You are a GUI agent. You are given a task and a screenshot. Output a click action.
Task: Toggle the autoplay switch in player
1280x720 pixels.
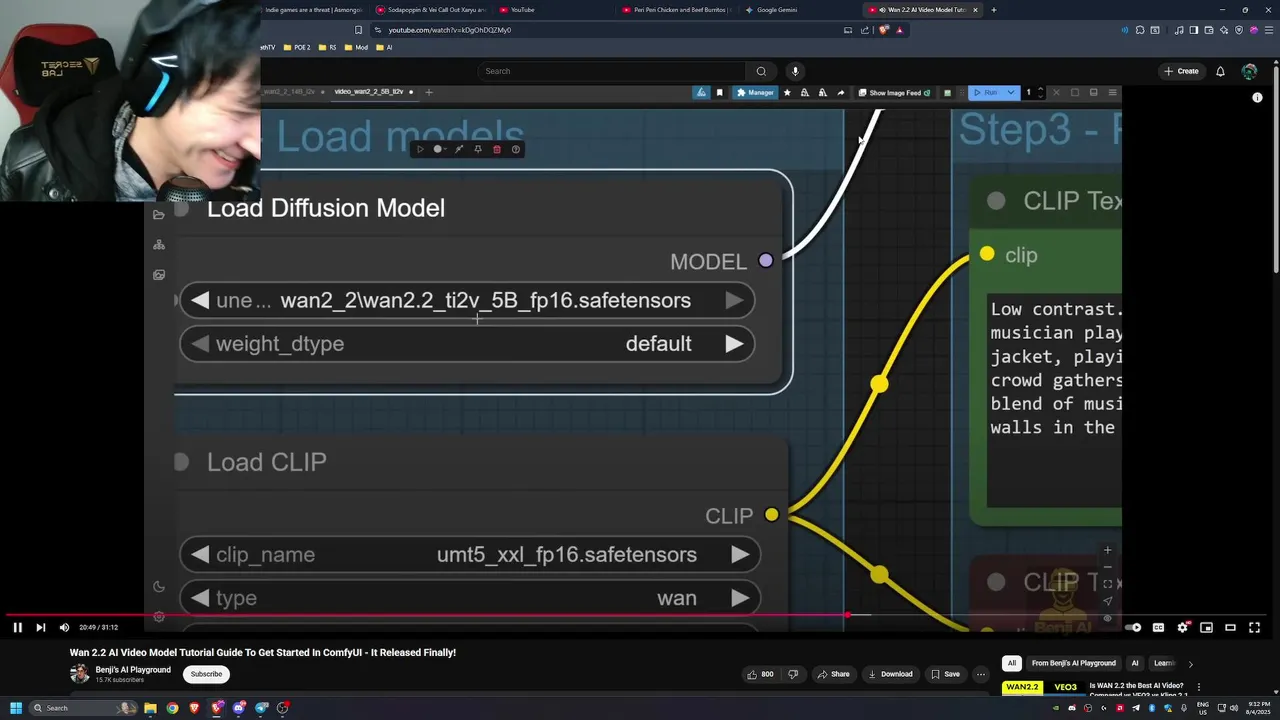[x=1133, y=627]
